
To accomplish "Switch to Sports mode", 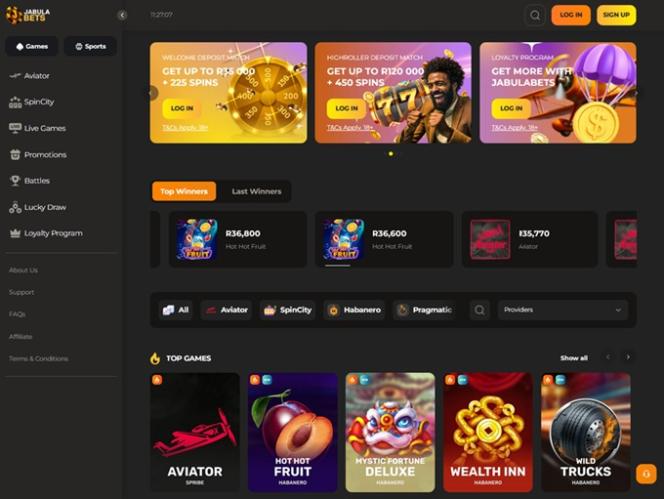I will [x=90, y=46].
